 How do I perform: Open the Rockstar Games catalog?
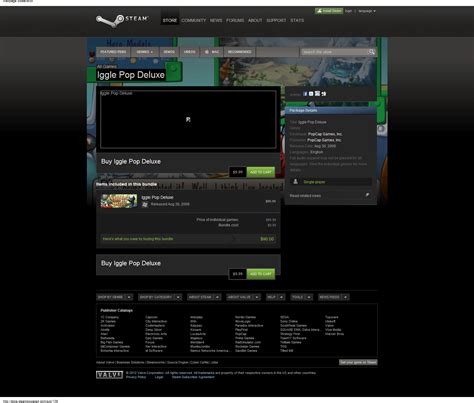[x=247, y=346]
